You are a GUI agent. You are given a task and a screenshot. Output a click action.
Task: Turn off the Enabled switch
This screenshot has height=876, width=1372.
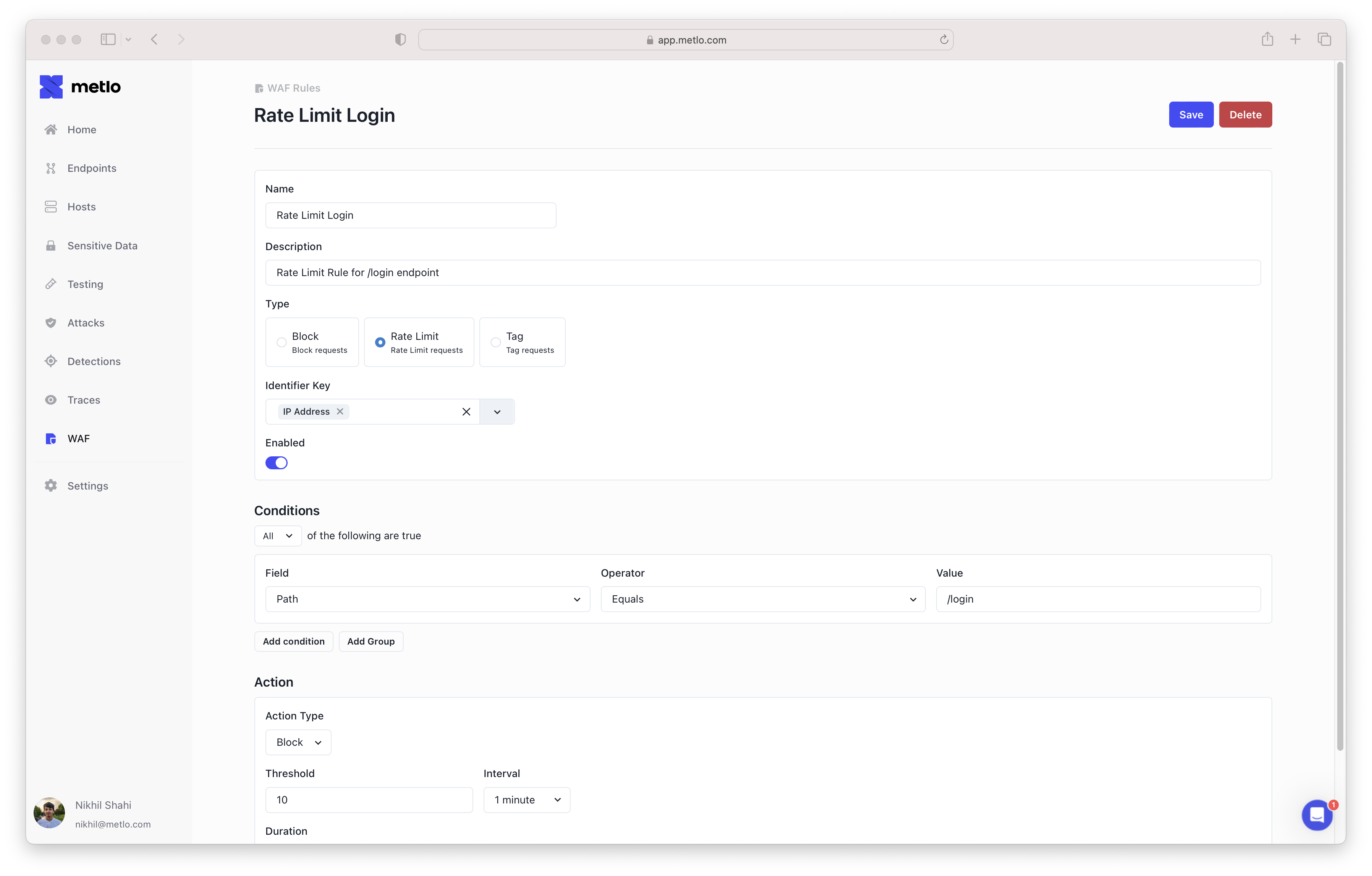pyautogui.click(x=276, y=463)
